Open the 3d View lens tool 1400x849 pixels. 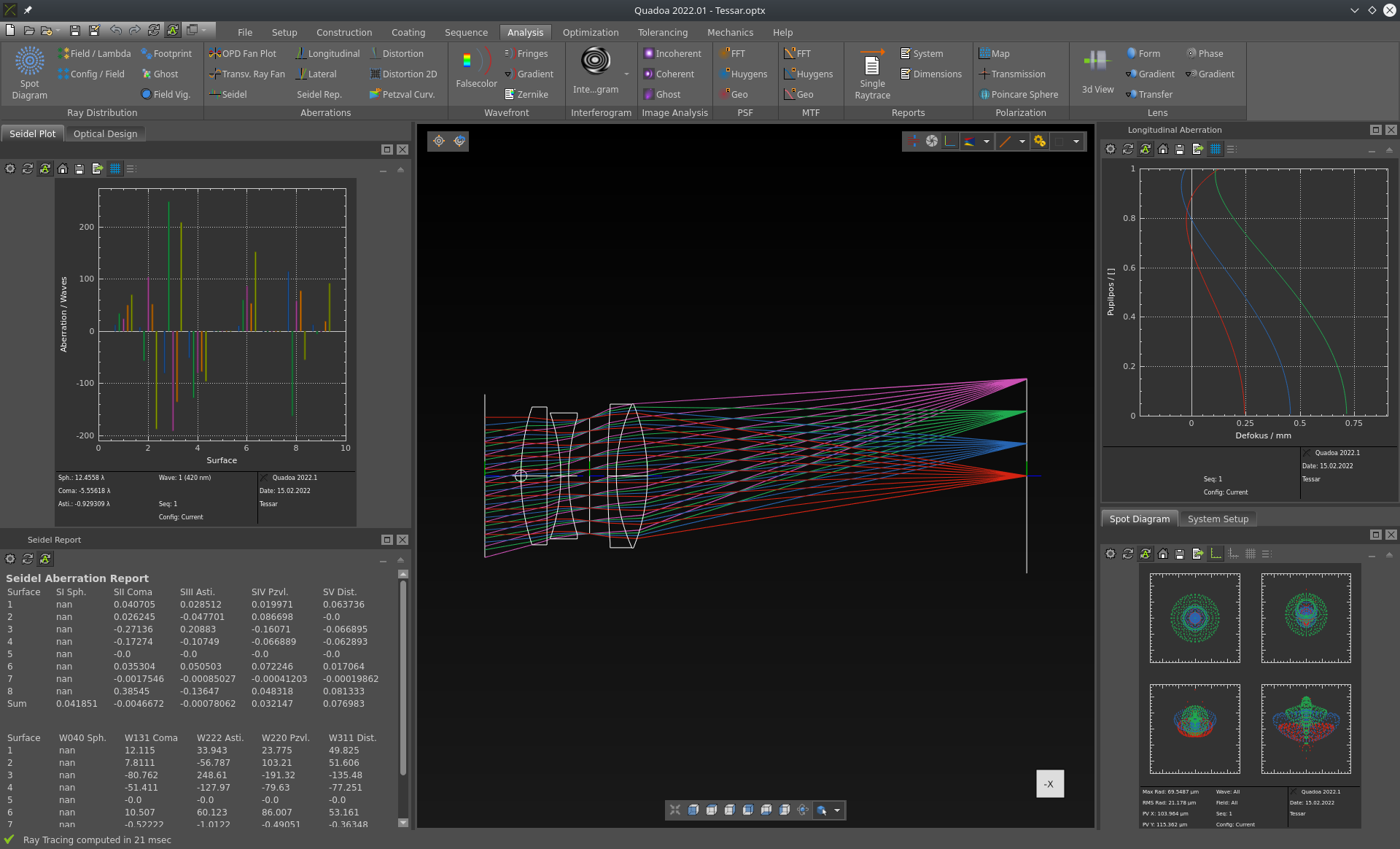1097,71
